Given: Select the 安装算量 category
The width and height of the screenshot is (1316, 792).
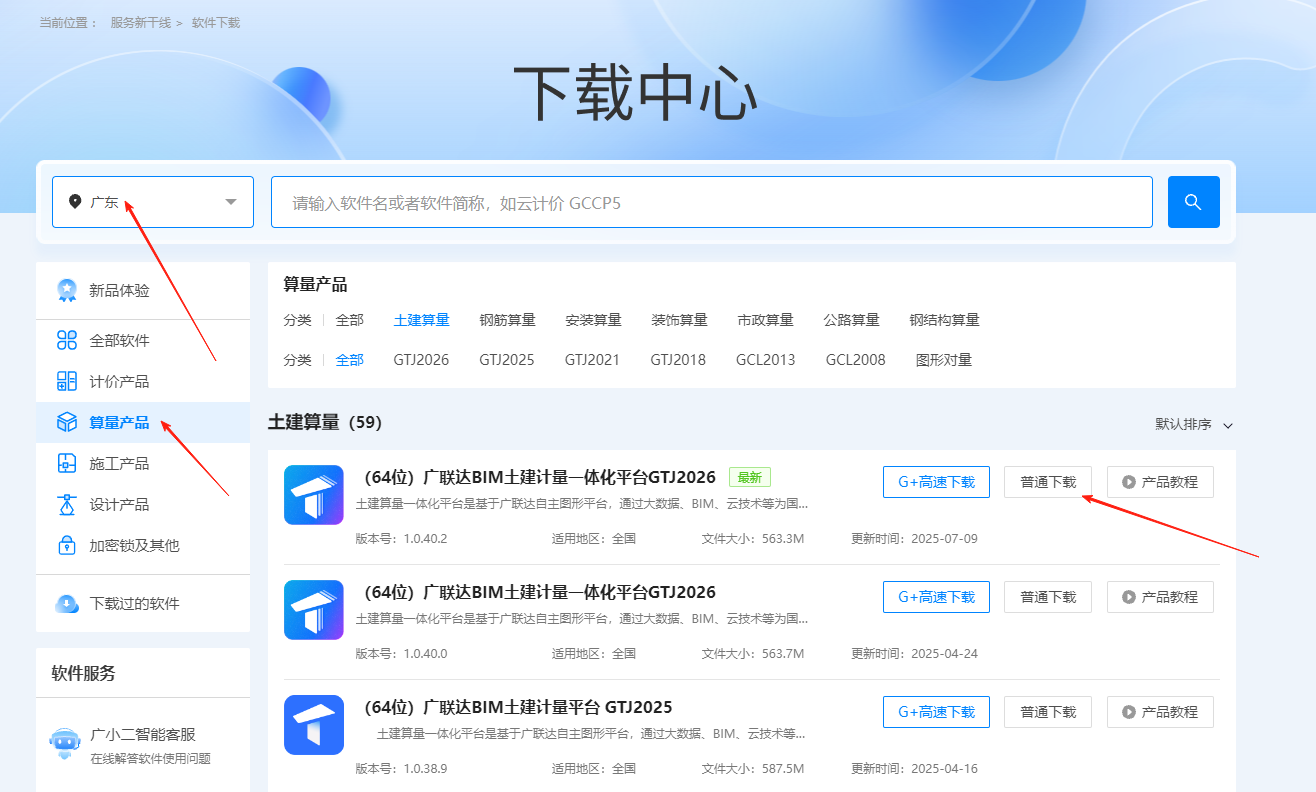Looking at the screenshot, I should [594, 320].
